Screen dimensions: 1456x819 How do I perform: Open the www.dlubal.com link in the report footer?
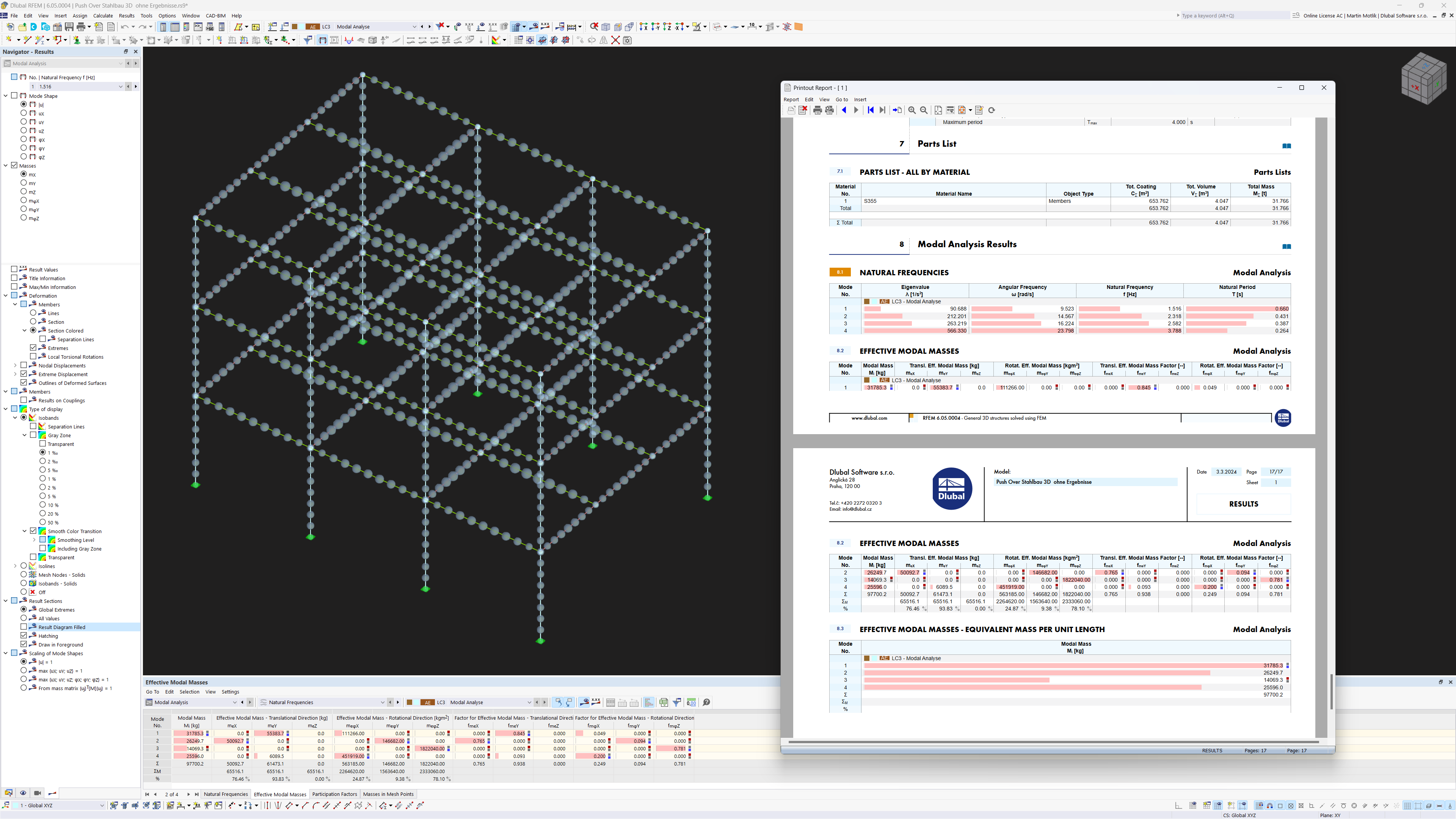pos(870,418)
